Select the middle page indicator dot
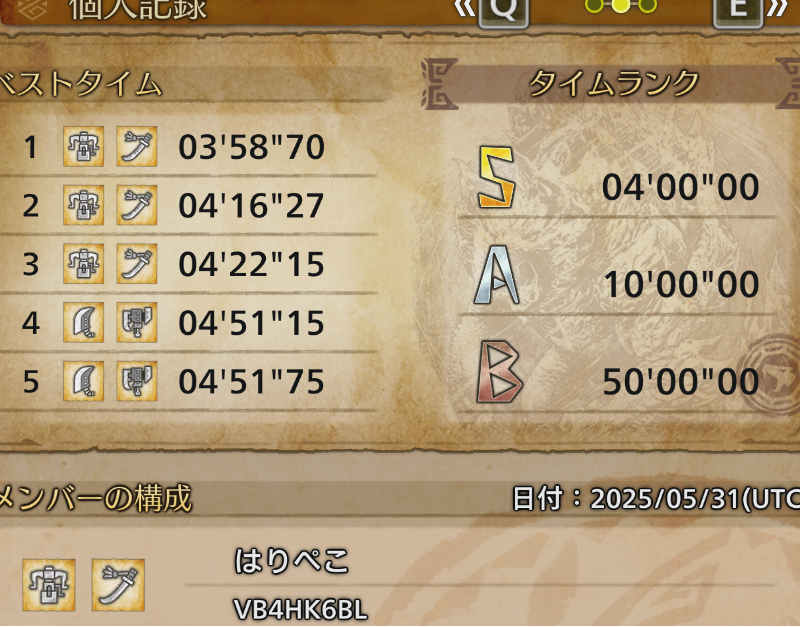 (620, 6)
